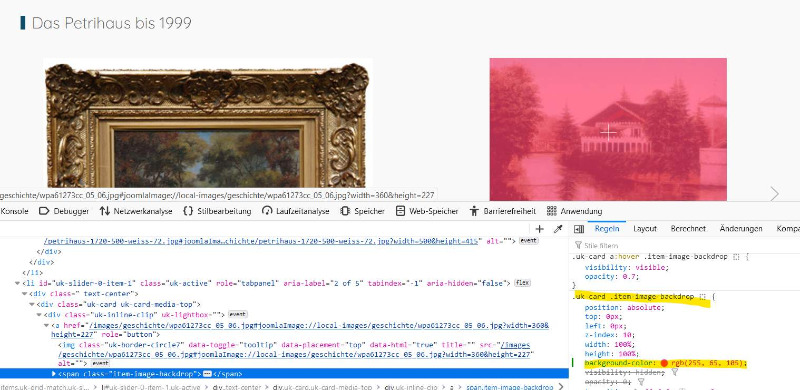Open the Laufzeitanalyse panel
800x390 pixels.
coord(295,211)
